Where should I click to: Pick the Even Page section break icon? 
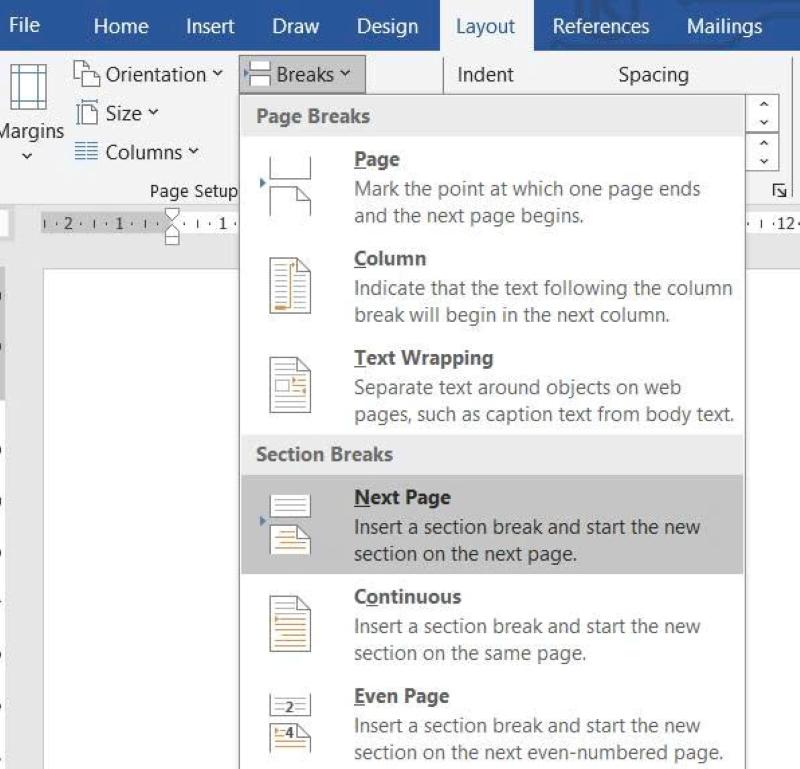[290, 723]
